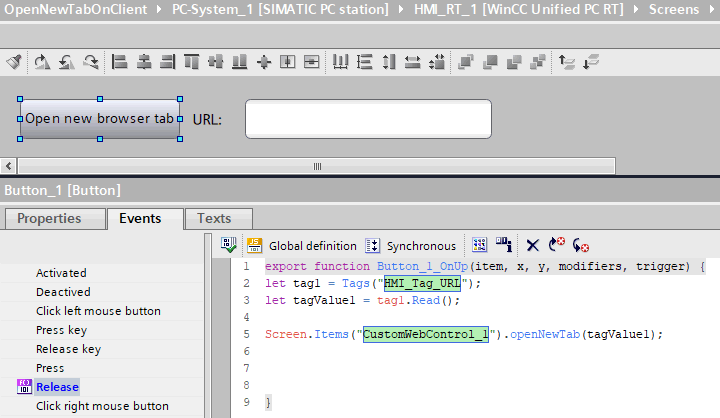
Task: Align selected objects to the bottom
Action: [239, 62]
